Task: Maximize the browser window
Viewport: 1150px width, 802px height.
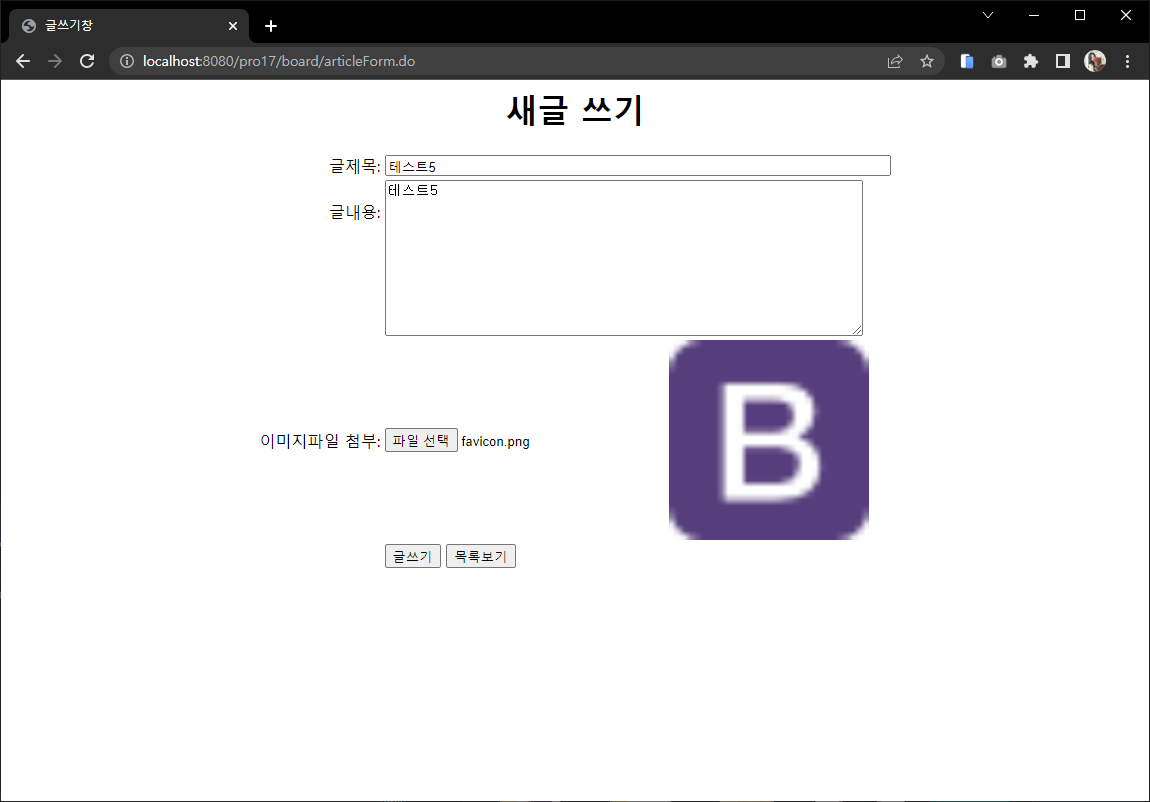Action: point(1080,15)
